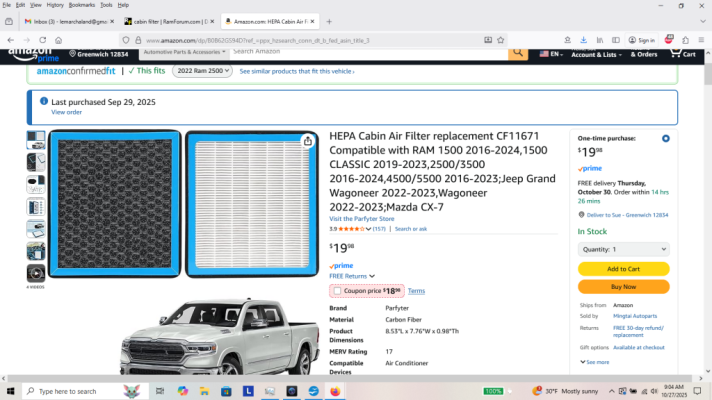Expand the FREE Returns chevron
The width and height of the screenshot is (712, 400).
[372, 276]
